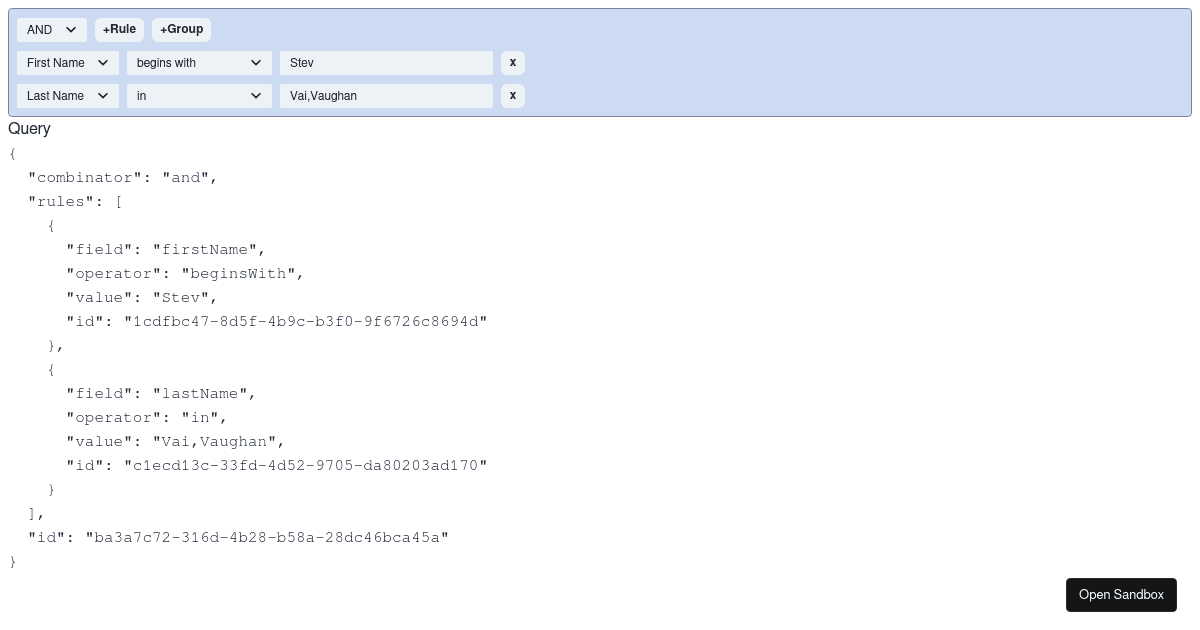
Task: Click the Open Sandbox button
Action: 1121,594
